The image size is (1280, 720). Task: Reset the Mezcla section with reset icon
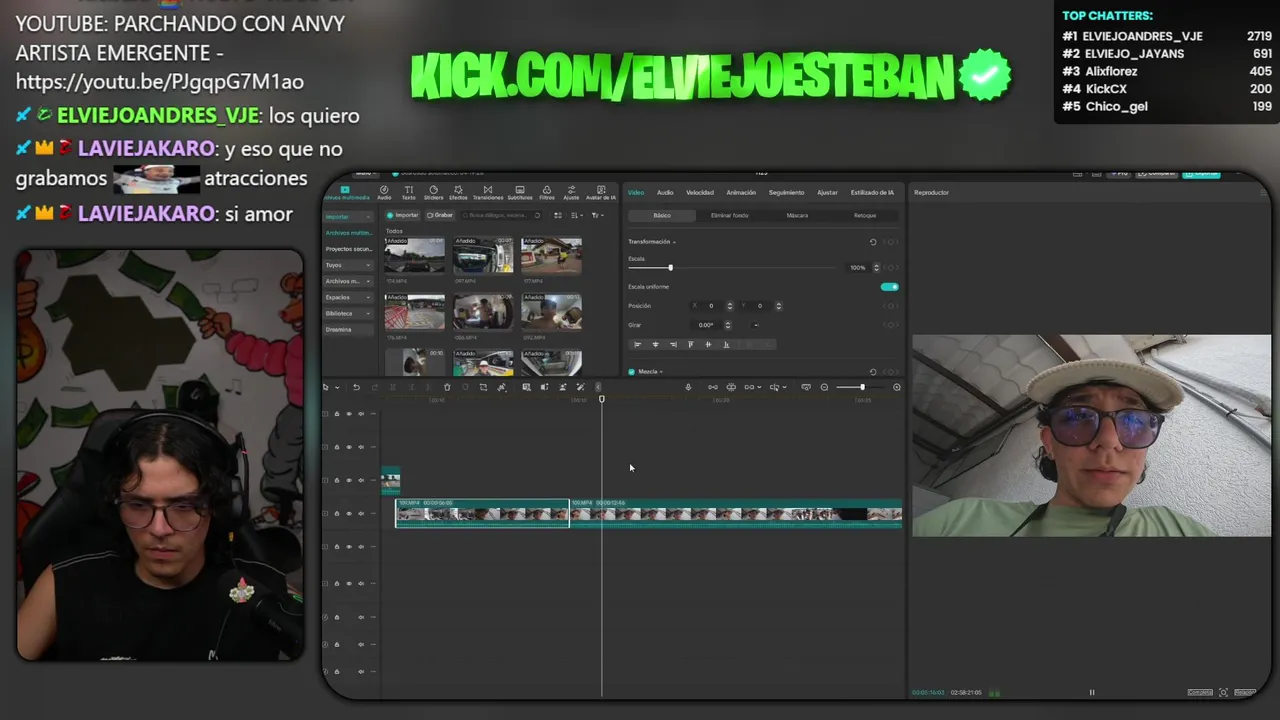point(873,371)
